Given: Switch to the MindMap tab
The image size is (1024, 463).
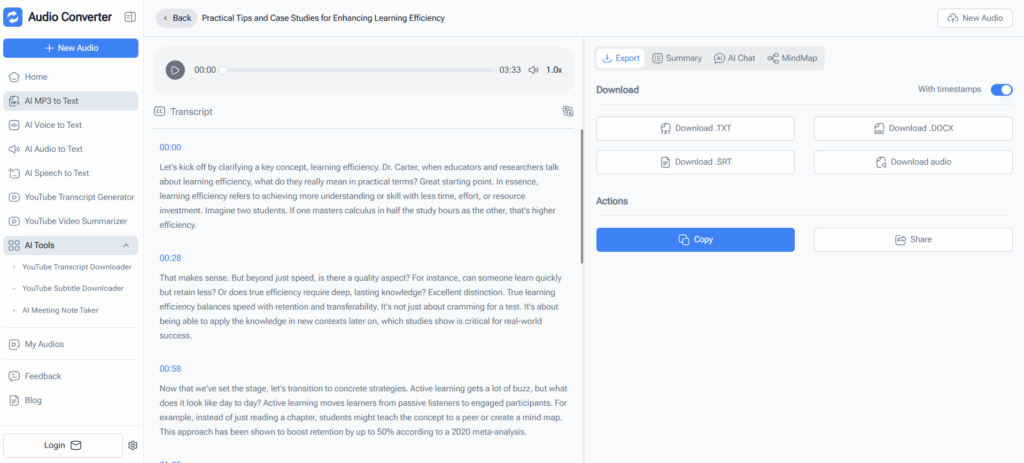Looking at the screenshot, I should coord(792,58).
